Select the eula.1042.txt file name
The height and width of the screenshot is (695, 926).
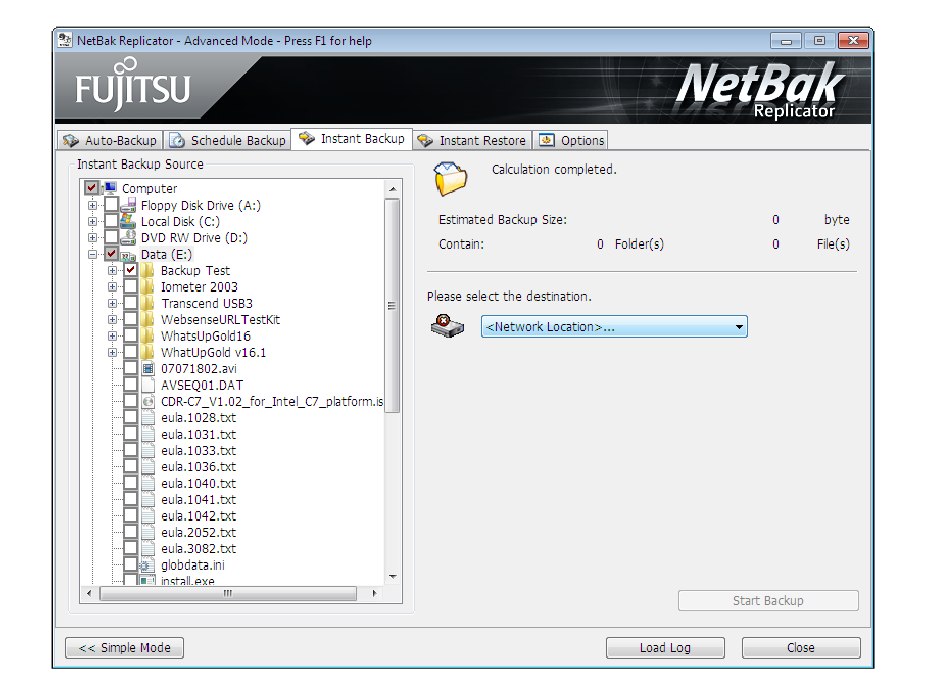198,516
